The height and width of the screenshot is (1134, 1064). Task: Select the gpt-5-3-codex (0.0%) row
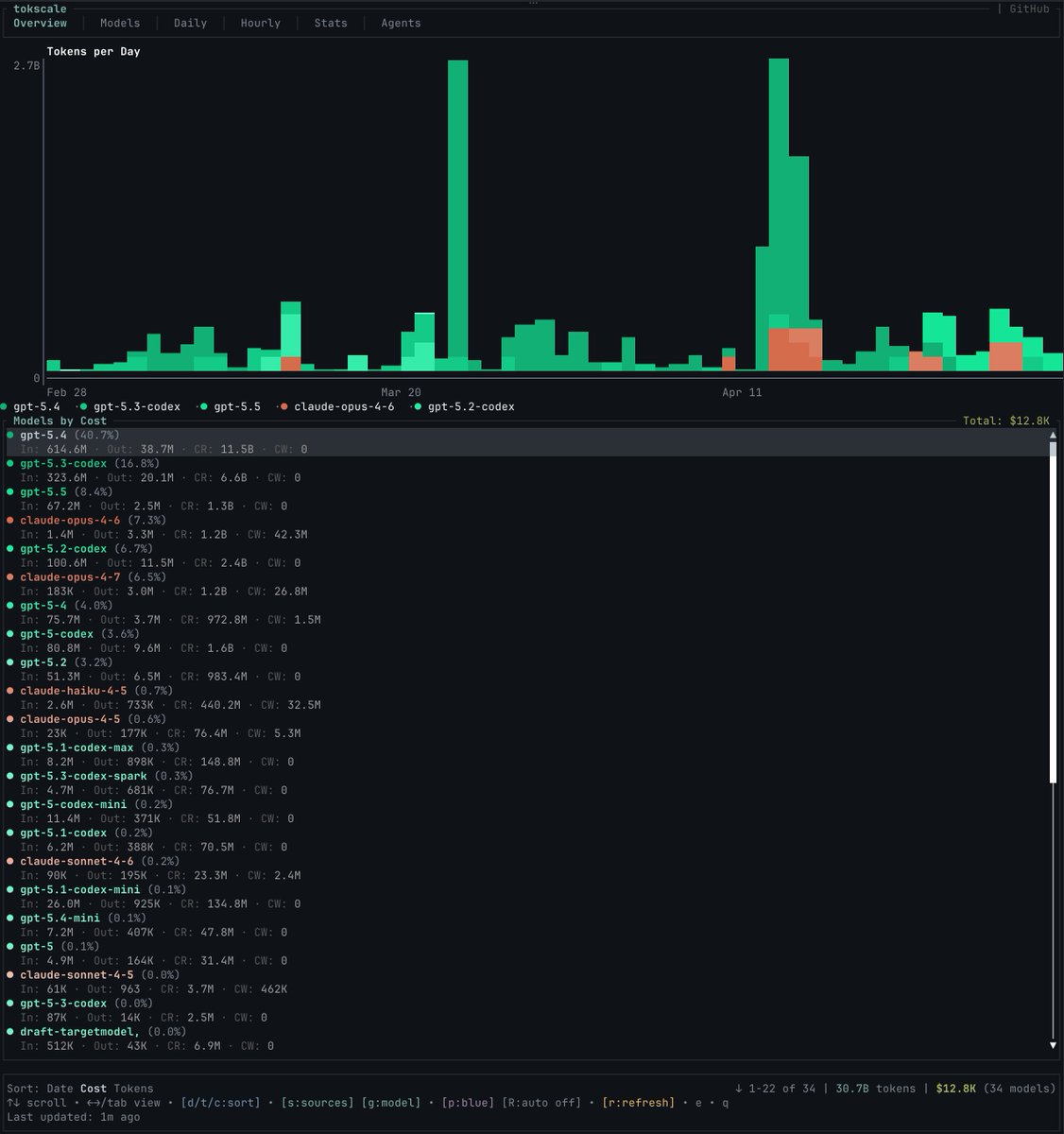point(527,1009)
